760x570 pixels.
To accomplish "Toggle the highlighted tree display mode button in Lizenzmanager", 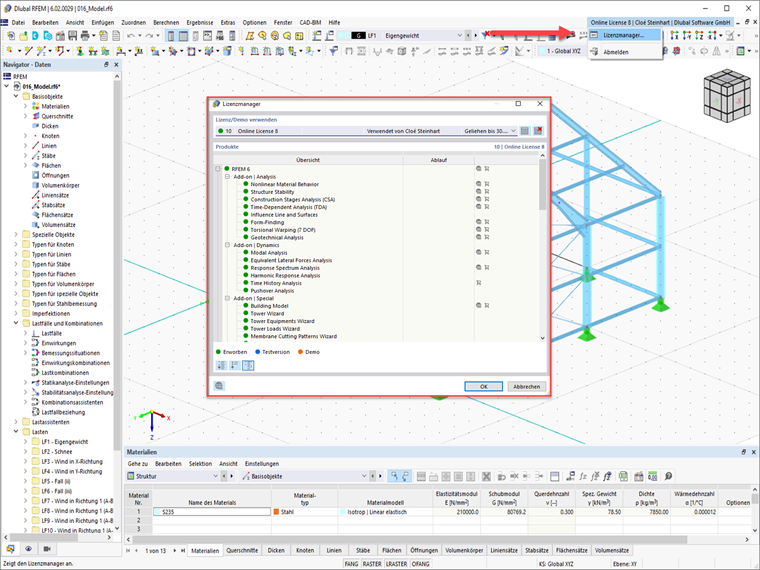I will [x=248, y=365].
